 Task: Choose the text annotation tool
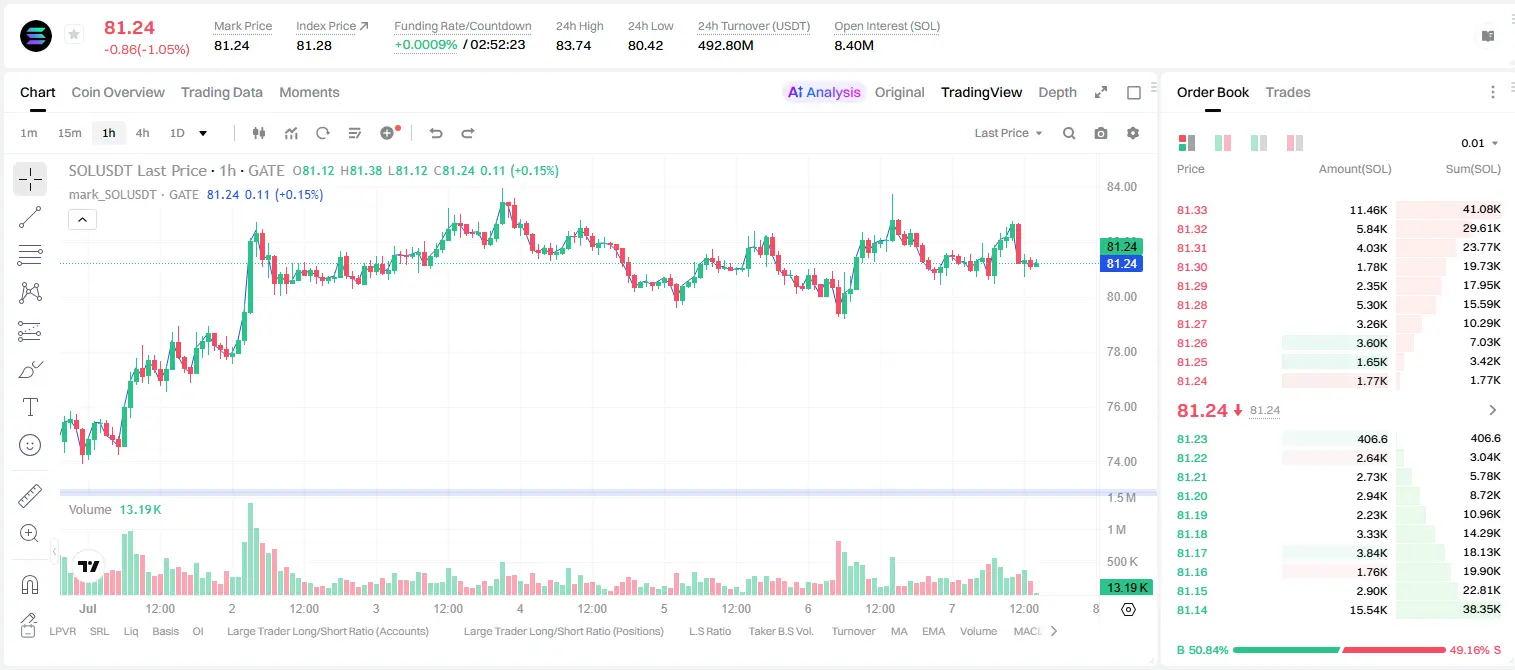(x=30, y=407)
